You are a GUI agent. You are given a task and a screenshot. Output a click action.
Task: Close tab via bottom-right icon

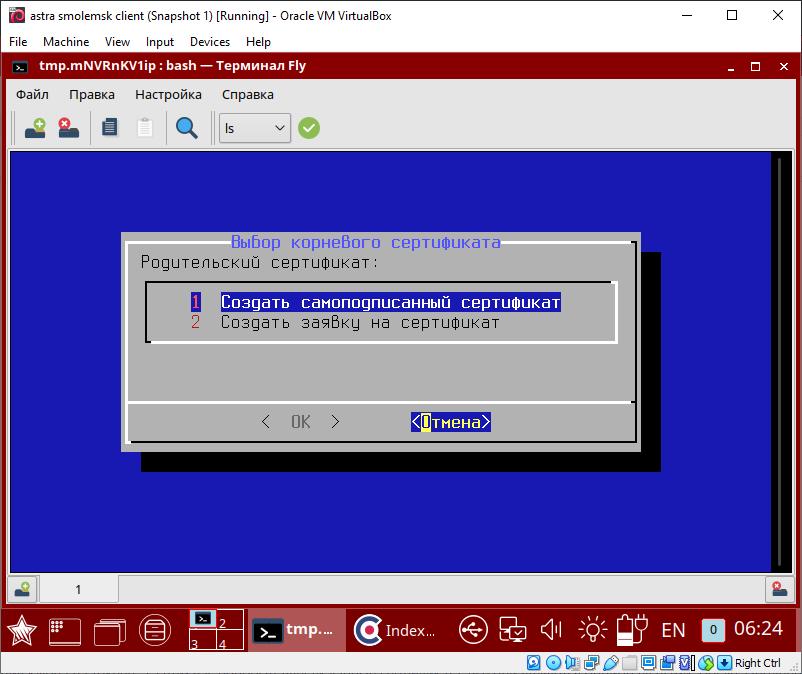point(779,589)
